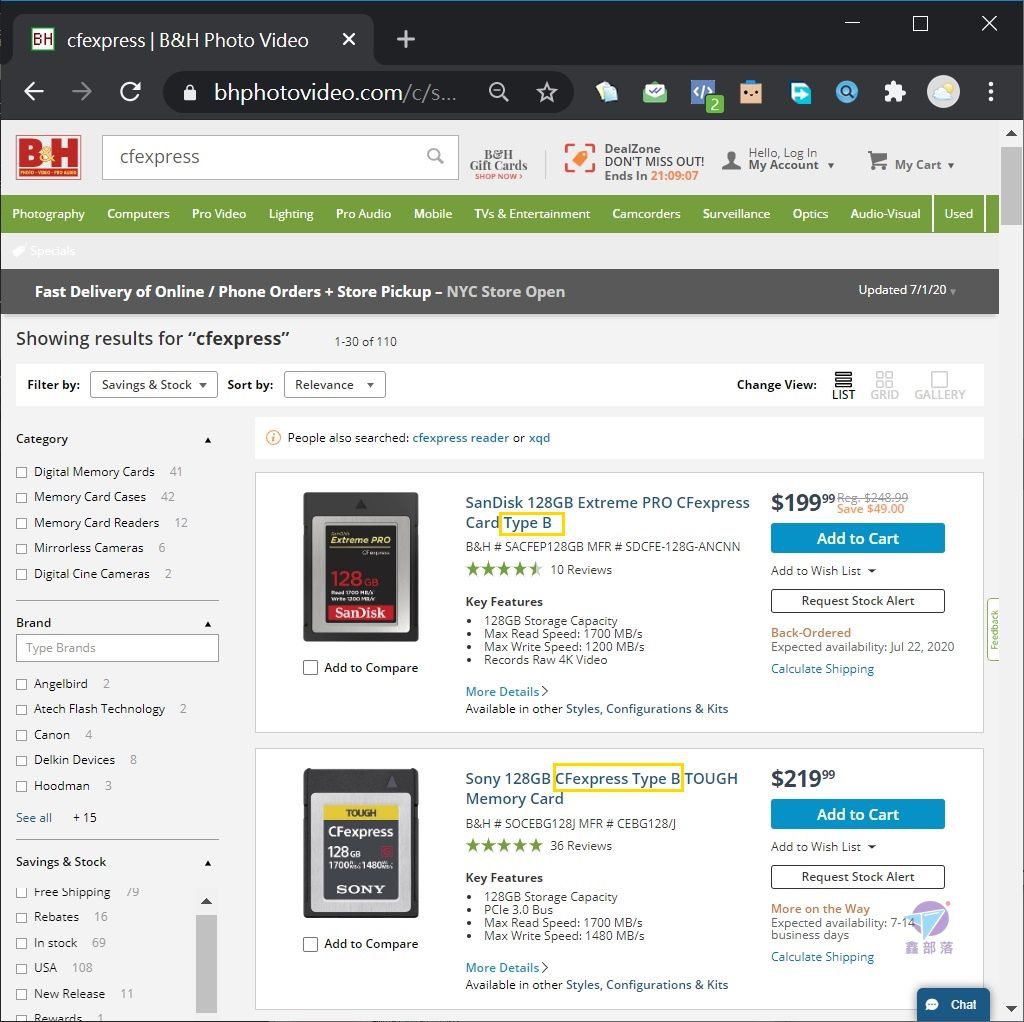Check the Memory Card Readers category
The image size is (1024, 1022).
pyautogui.click(x=22, y=523)
